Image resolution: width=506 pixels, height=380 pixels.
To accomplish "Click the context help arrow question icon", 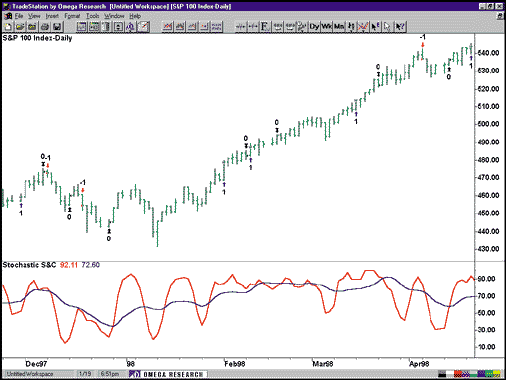I will (x=400, y=27).
